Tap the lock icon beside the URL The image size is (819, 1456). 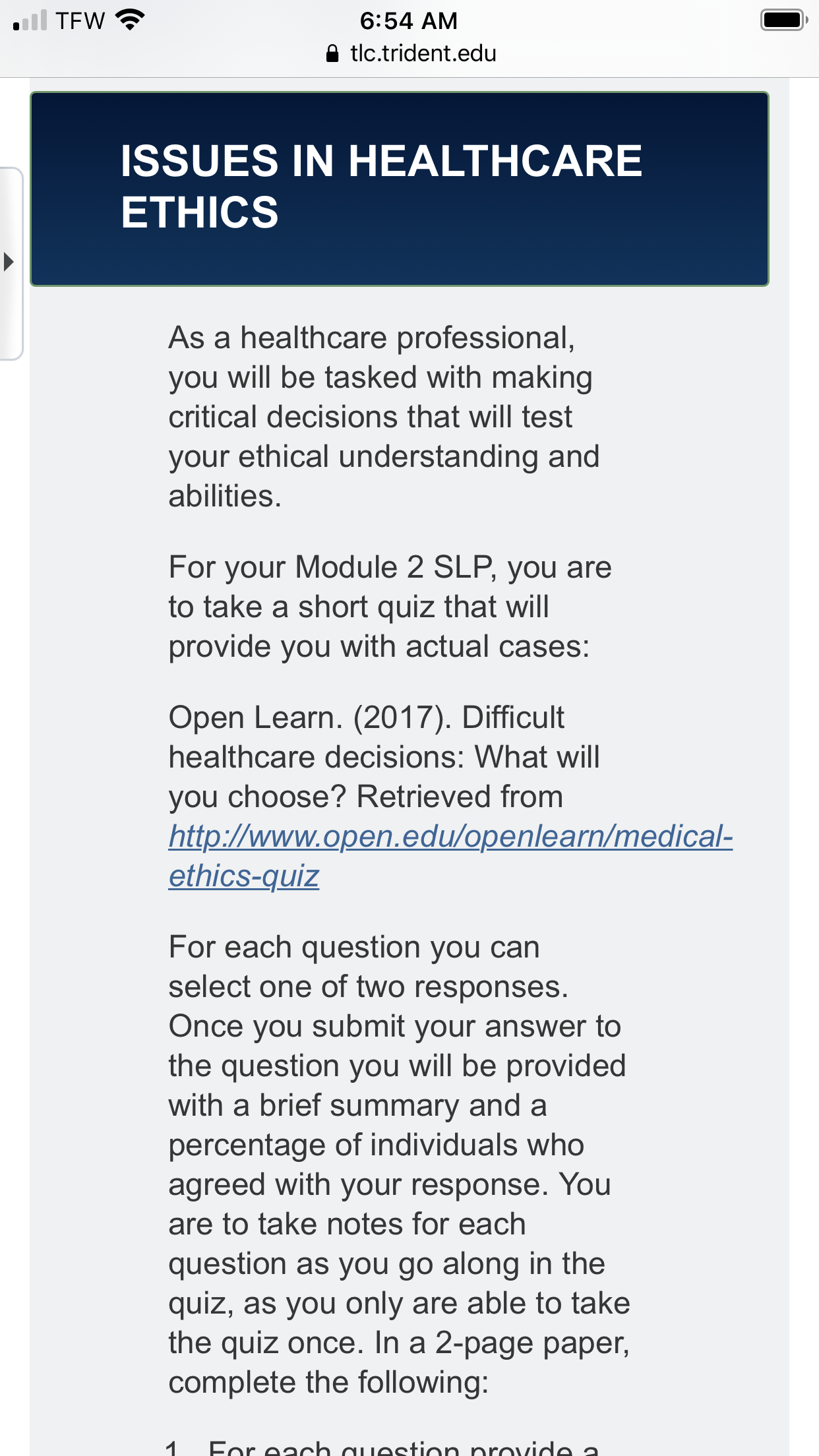point(332,53)
